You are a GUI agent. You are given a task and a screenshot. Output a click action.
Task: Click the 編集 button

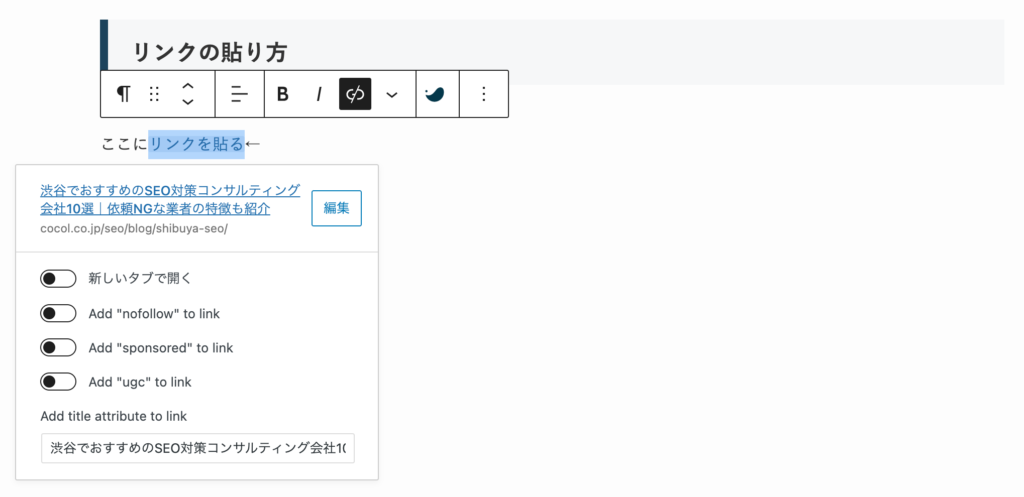coord(336,208)
